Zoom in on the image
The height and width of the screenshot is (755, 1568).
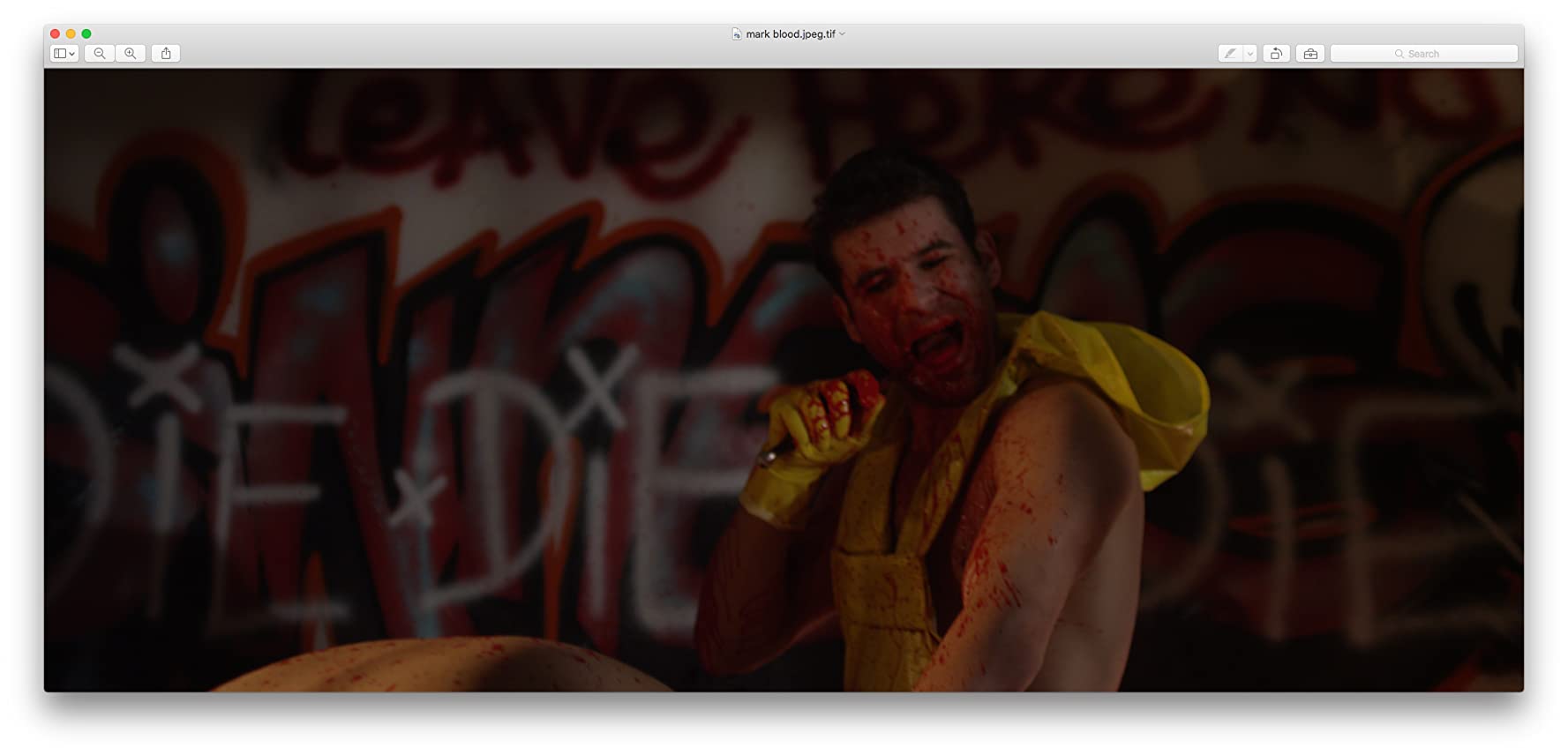point(131,54)
